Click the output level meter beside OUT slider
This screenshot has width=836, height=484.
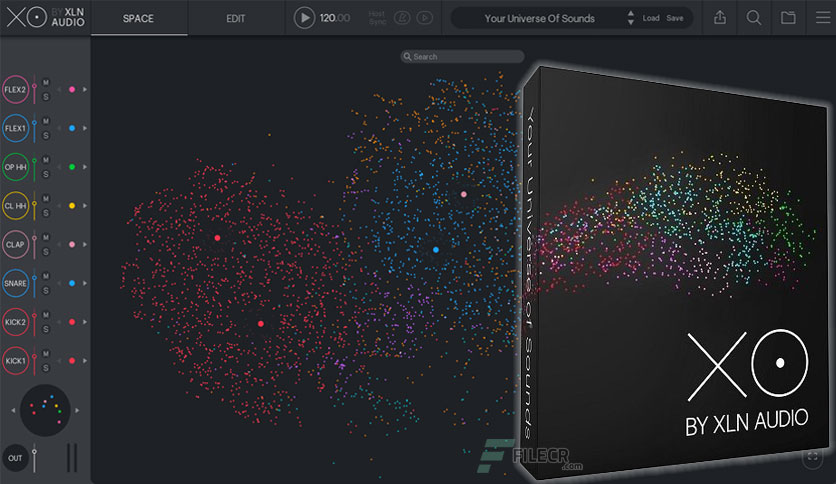click(x=72, y=458)
